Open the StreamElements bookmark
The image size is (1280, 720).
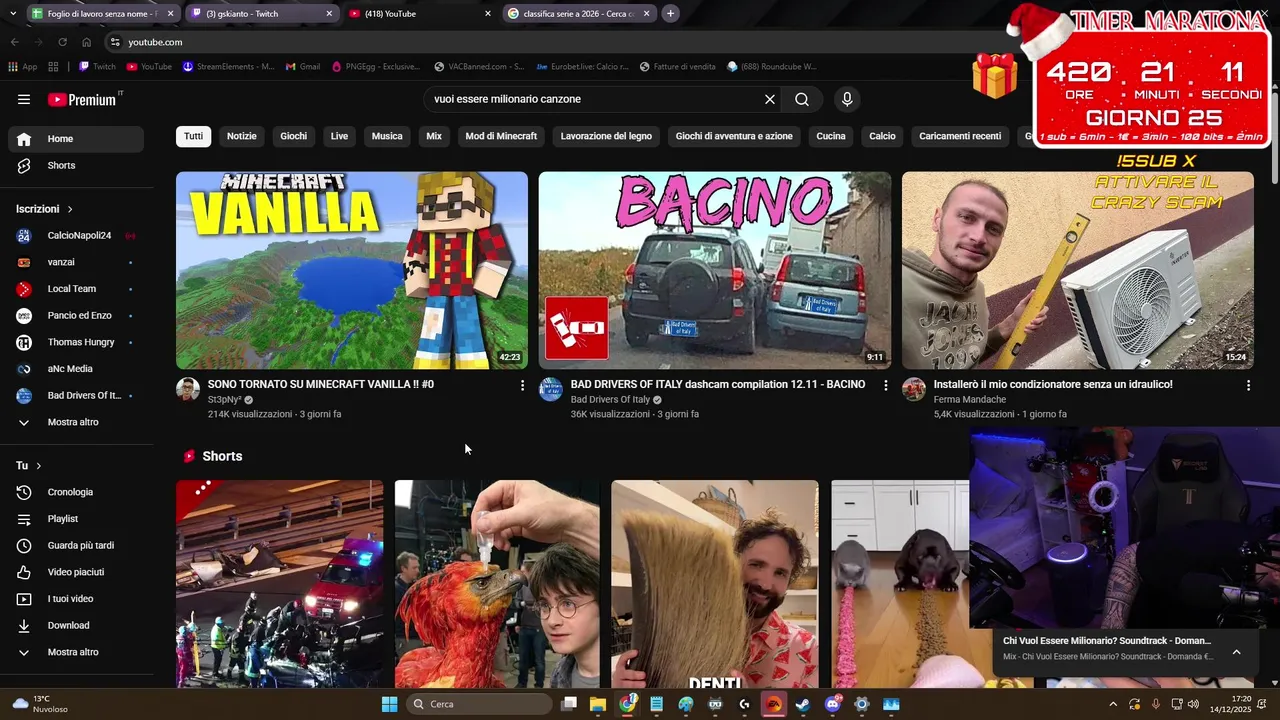point(228,67)
